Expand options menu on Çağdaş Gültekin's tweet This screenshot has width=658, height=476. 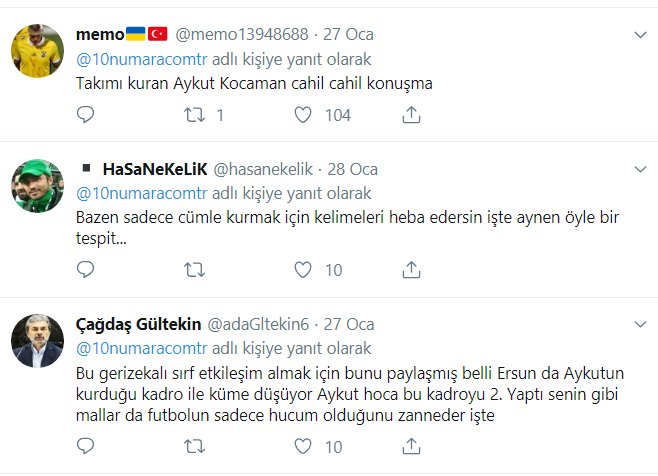pos(640,325)
